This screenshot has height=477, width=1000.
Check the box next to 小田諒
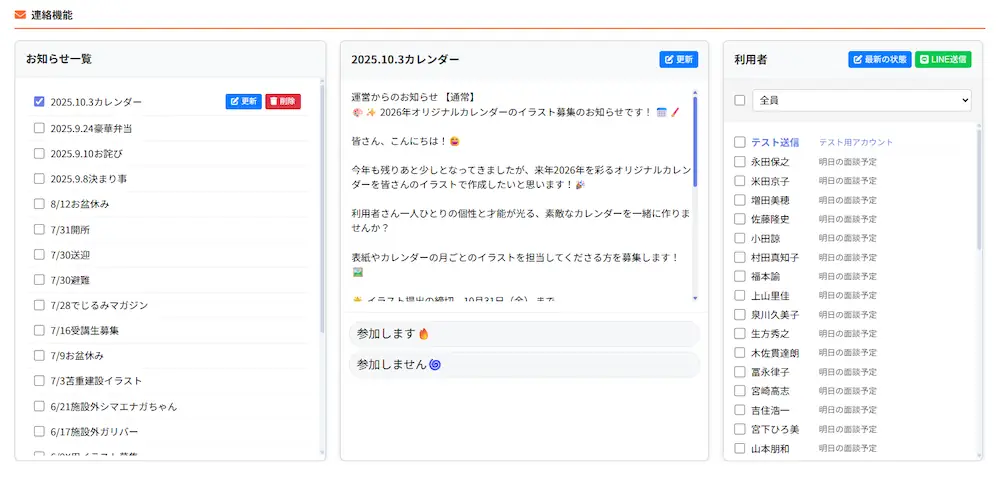[740, 238]
